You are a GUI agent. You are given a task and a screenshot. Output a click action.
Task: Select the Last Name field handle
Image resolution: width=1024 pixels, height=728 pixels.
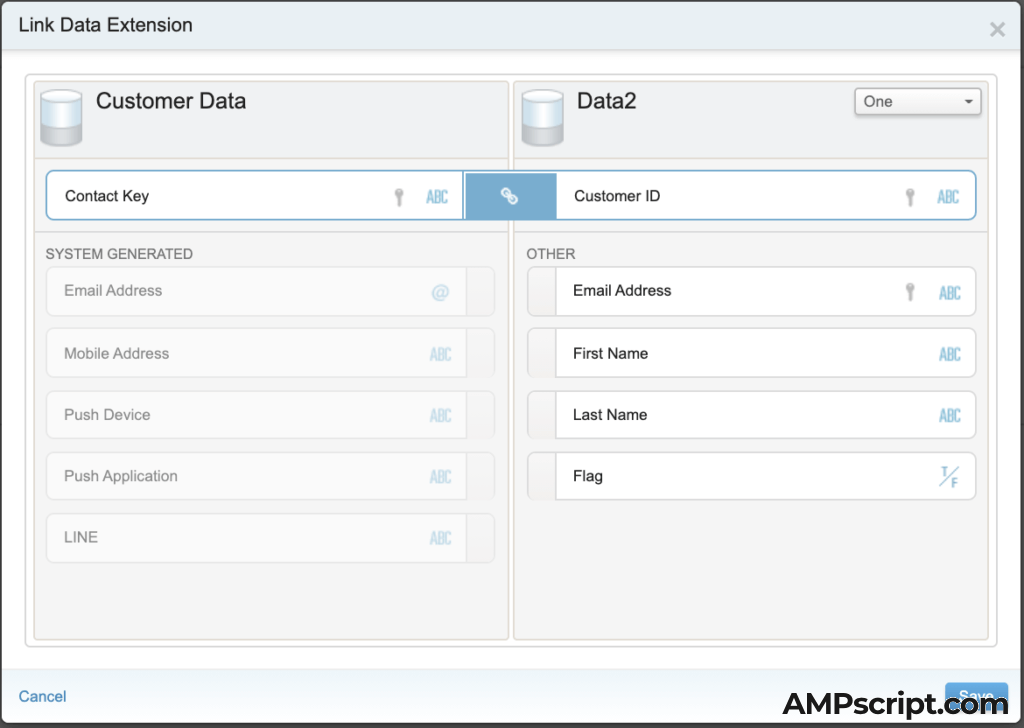[541, 415]
